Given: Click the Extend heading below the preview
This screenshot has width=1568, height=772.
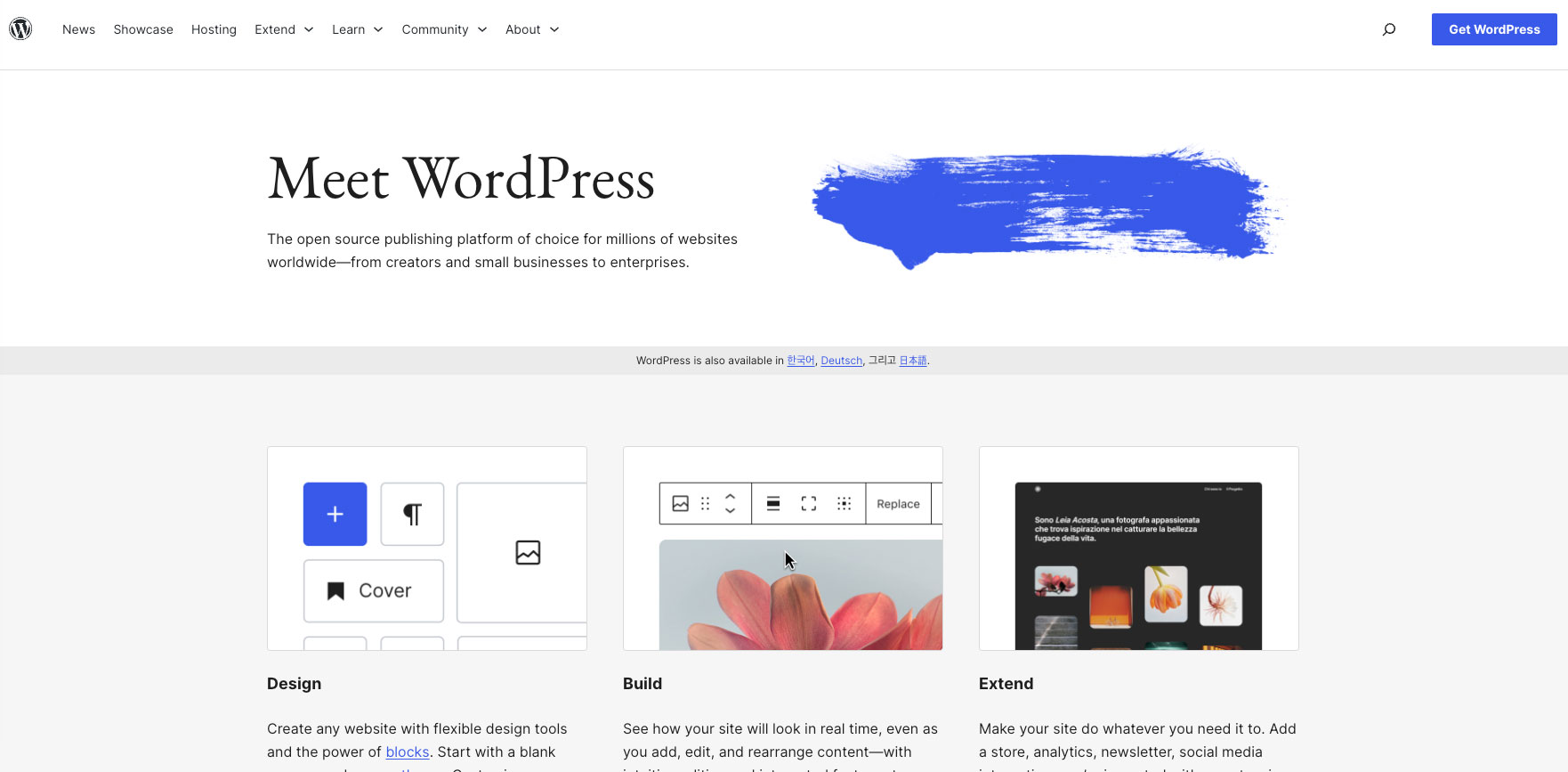Looking at the screenshot, I should (x=1006, y=684).
